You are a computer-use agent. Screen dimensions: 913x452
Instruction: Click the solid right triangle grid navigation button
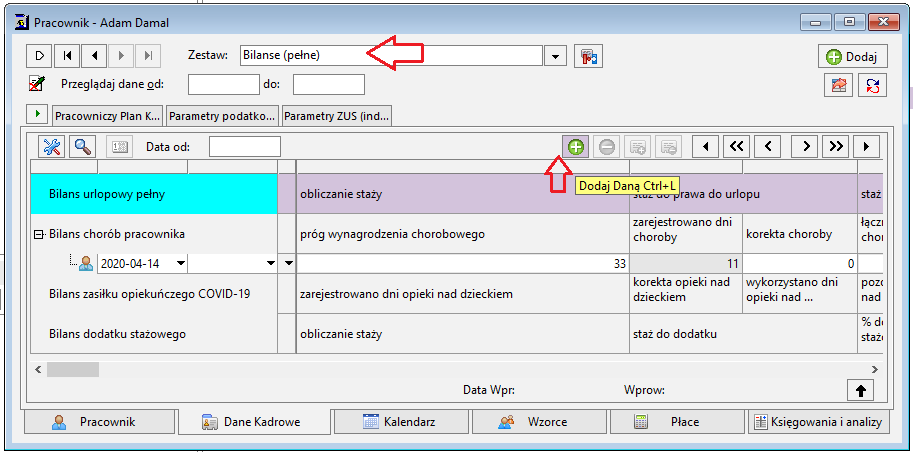click(866, 147)
